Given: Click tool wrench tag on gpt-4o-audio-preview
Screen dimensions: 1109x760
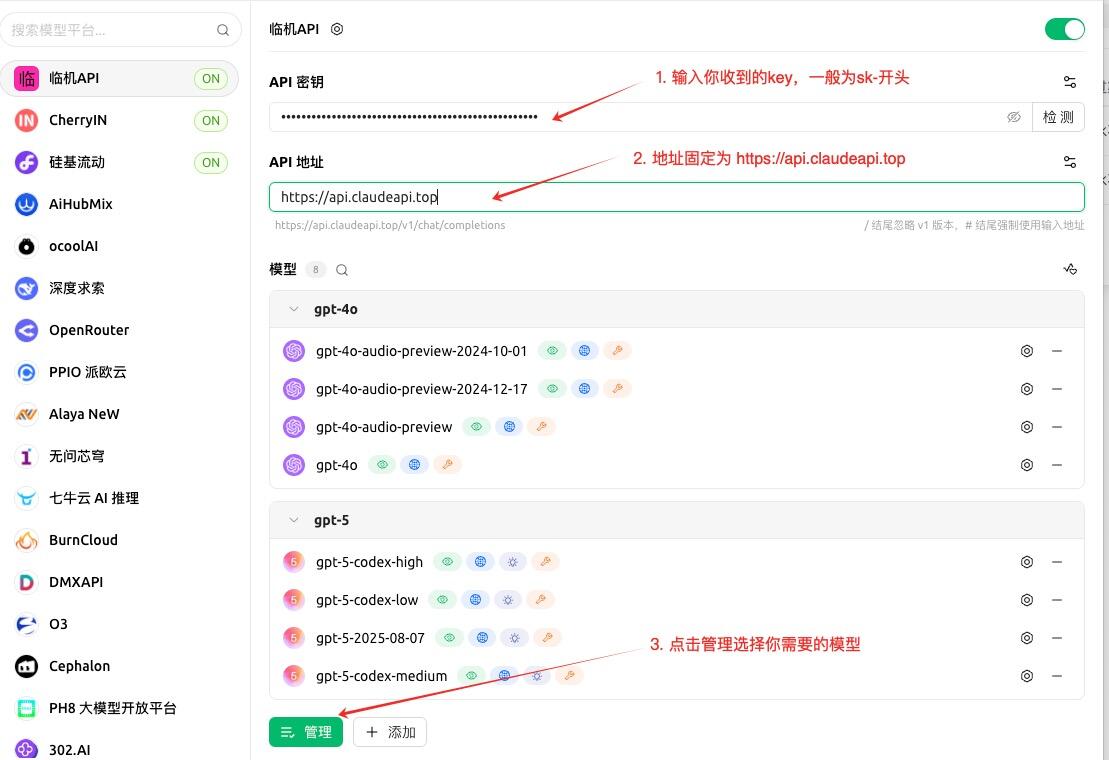Looking at the screenshot, I should pos(541,427).
